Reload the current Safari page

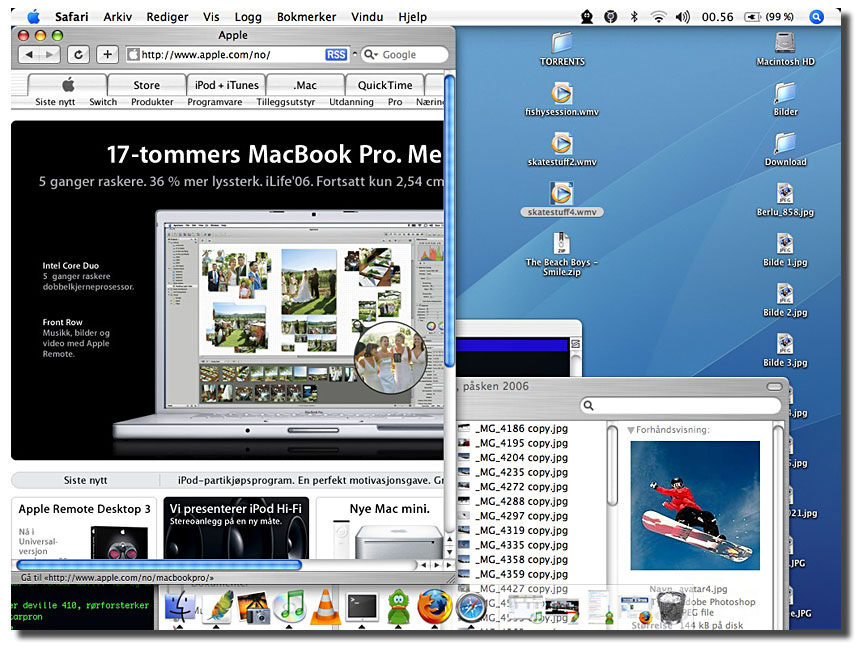click(78, 54)
